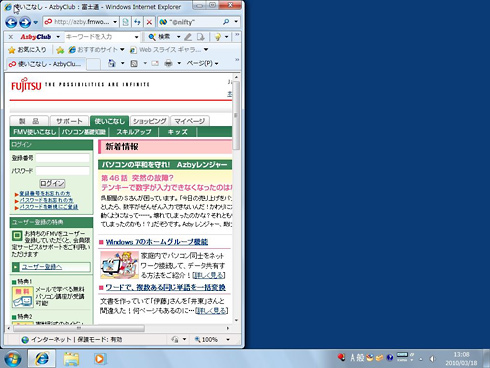Screen dimensions: 490x368
Task: Click the FUJITSU logo on the page
Action: (x=26, y=84)
